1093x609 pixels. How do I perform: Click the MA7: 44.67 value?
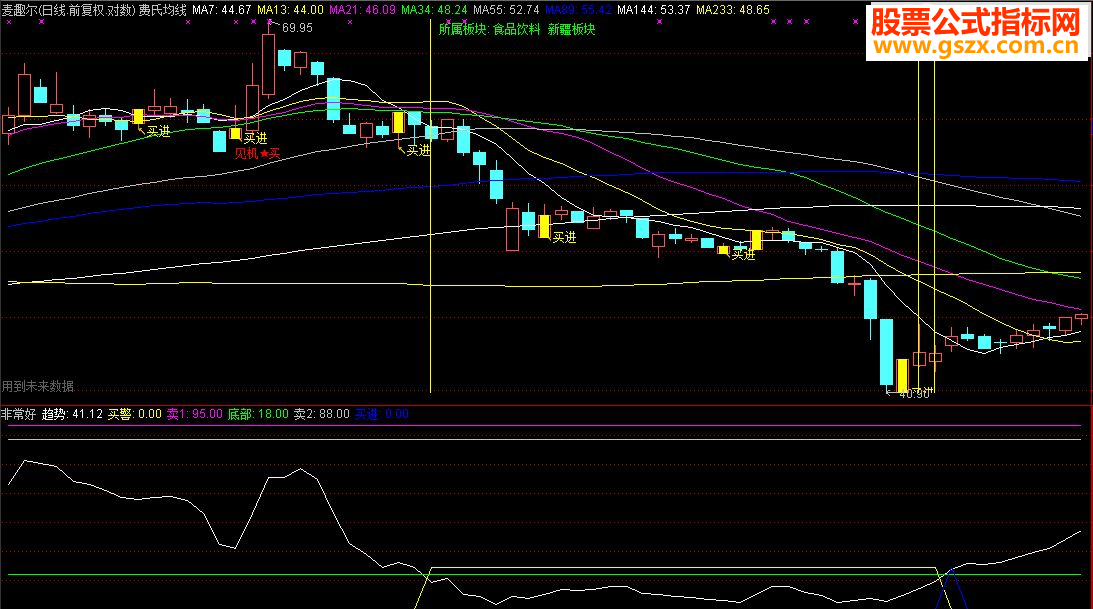pyautogui.click(x=222, y=10)
